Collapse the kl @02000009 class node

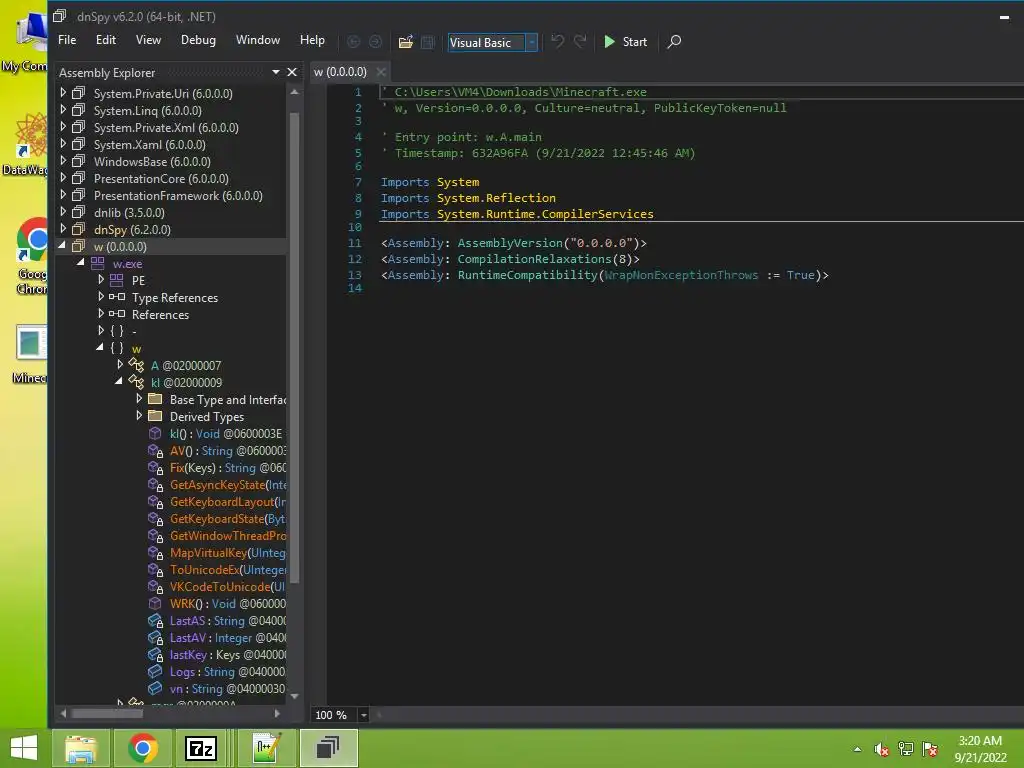(119, 381)
